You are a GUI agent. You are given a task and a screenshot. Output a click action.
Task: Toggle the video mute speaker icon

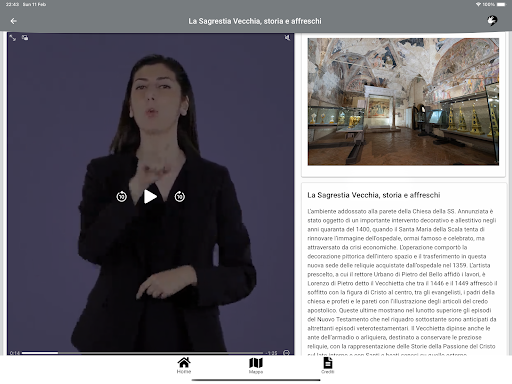(x=287, y=38)
